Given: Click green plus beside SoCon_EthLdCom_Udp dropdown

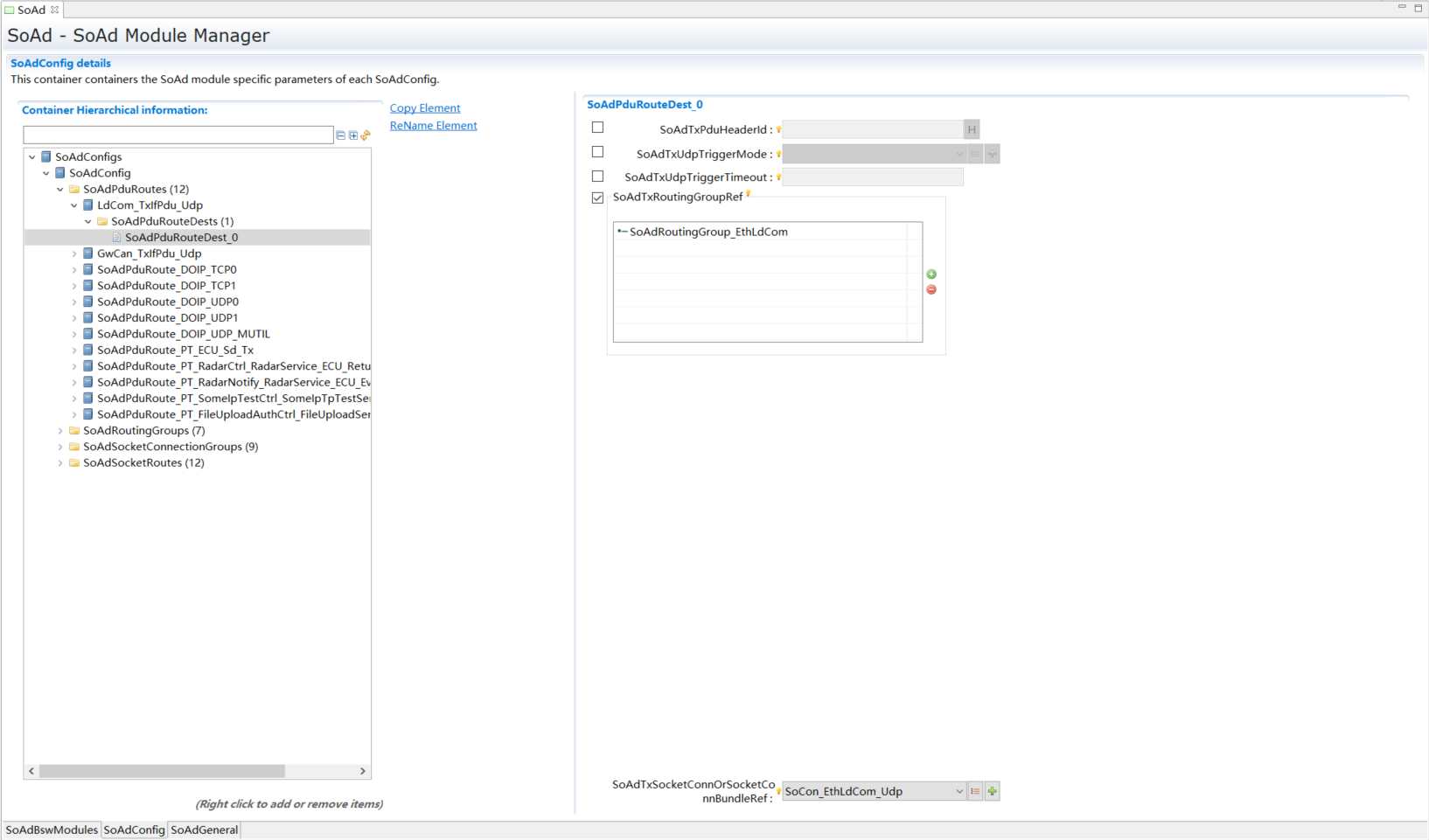Looking at the screenshot, I should (992, 791).
